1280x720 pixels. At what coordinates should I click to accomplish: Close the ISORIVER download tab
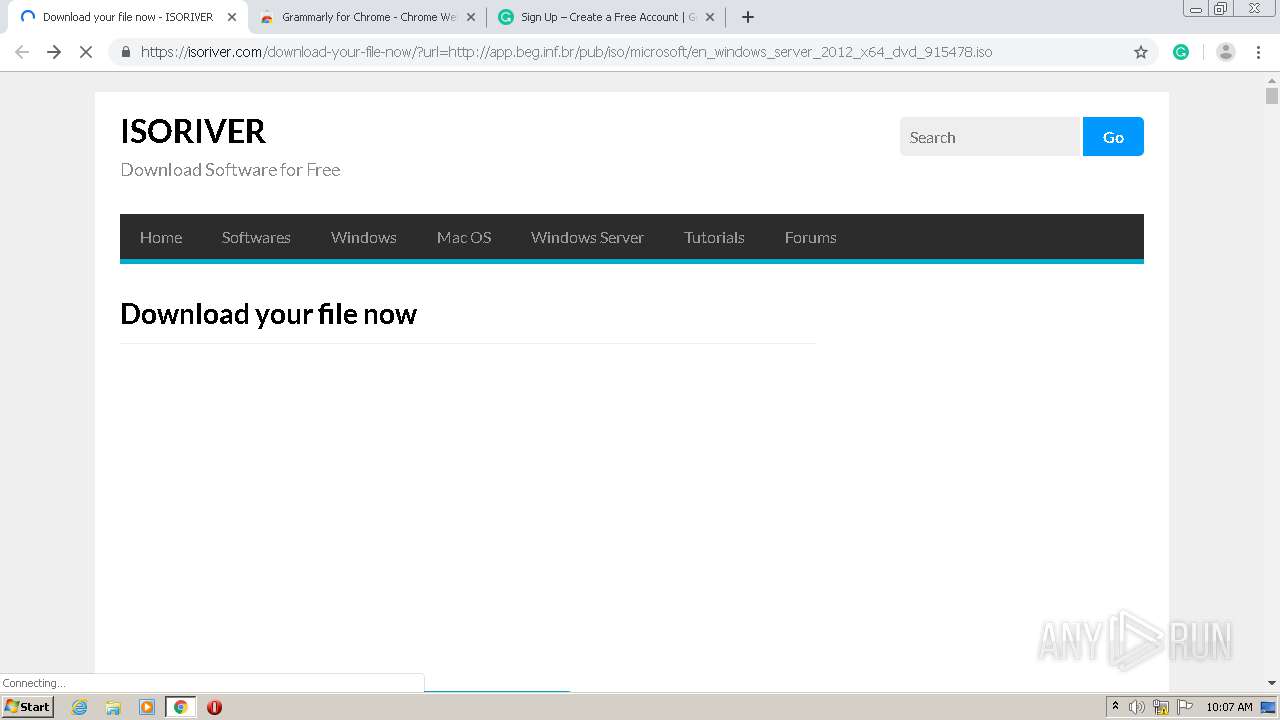232,17
